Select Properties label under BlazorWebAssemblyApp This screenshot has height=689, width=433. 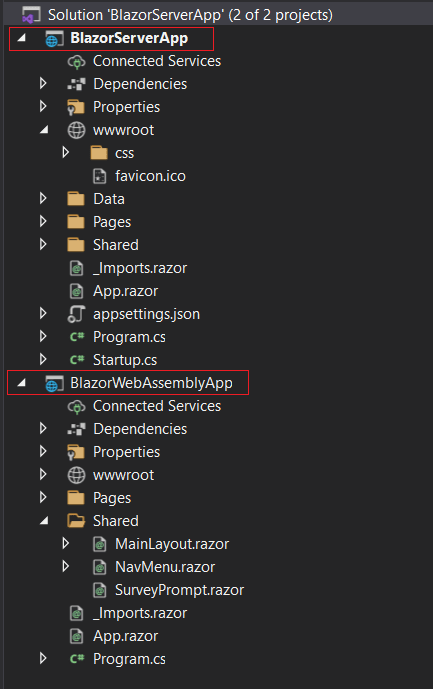click(127, 452)
